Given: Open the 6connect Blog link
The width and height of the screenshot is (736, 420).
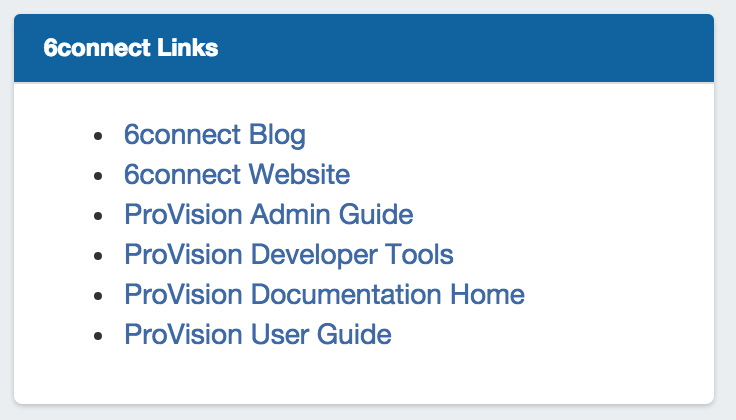Looking at the screenshot, I should 214,135.
